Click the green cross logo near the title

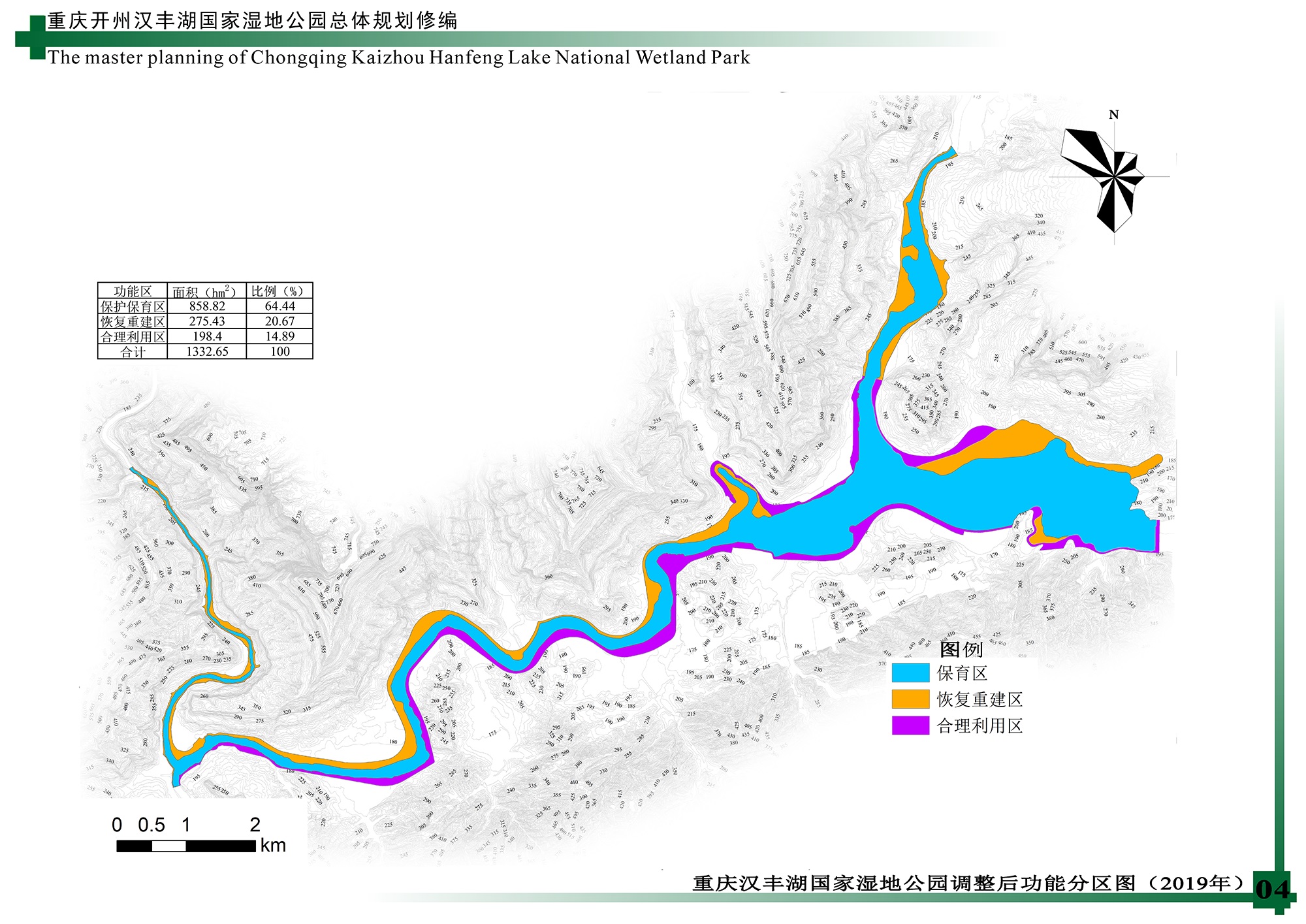[31, 39]
